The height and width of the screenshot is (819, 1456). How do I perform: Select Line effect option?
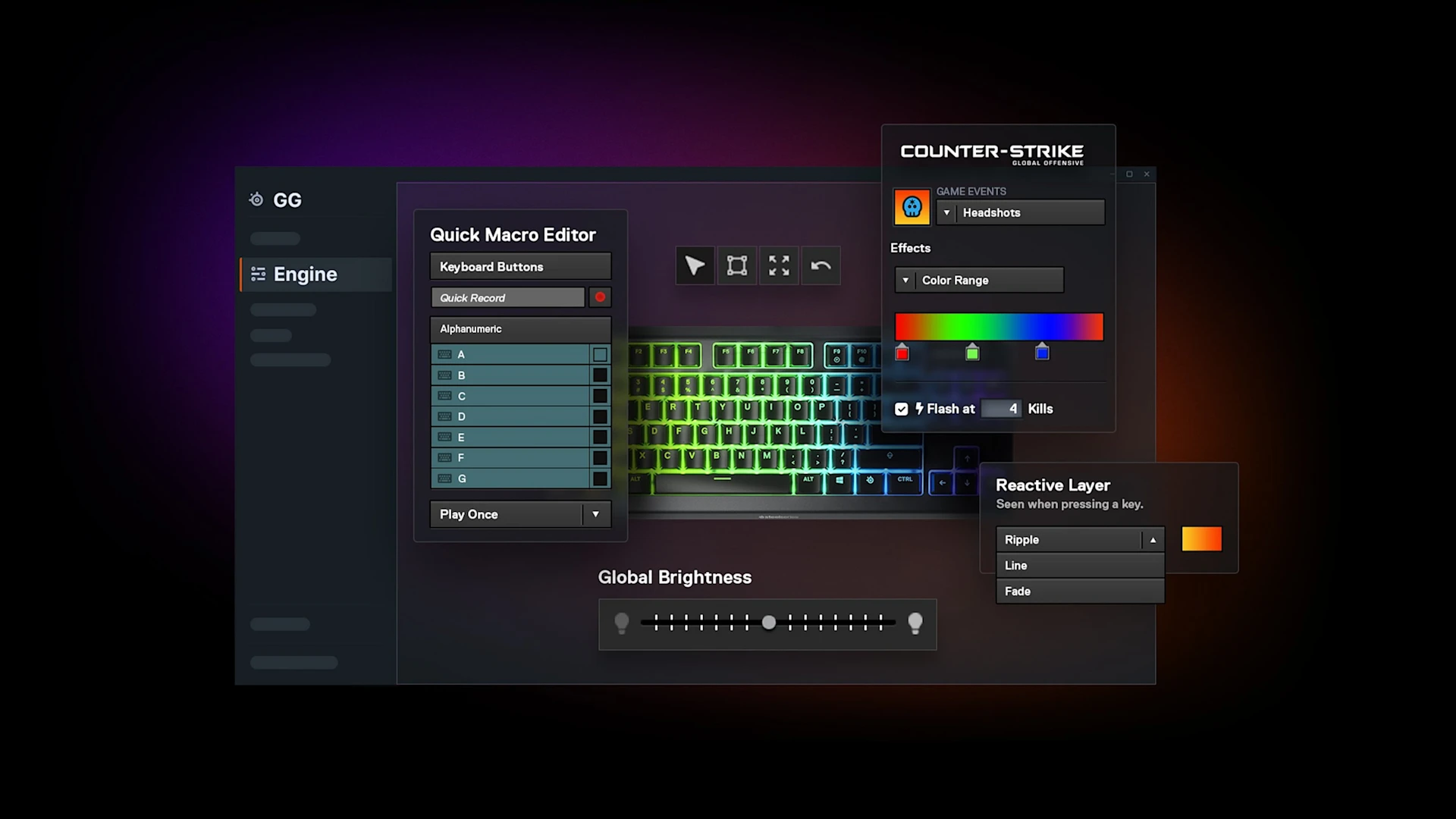click(1079, 566)
